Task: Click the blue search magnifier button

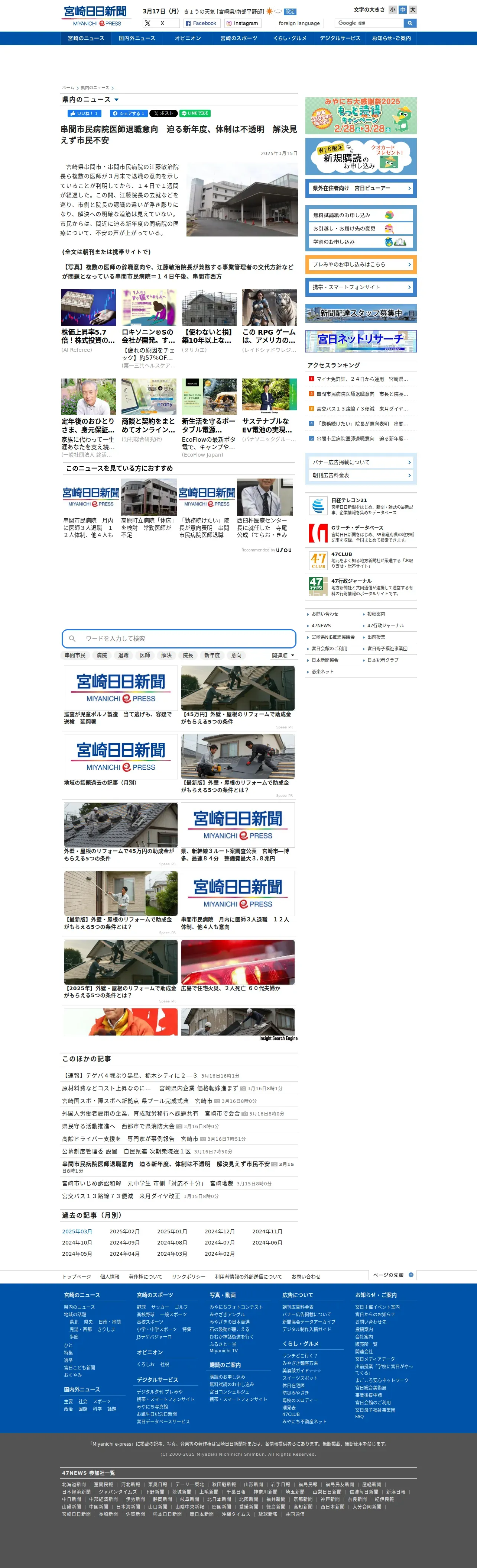Action: point(409,23)
